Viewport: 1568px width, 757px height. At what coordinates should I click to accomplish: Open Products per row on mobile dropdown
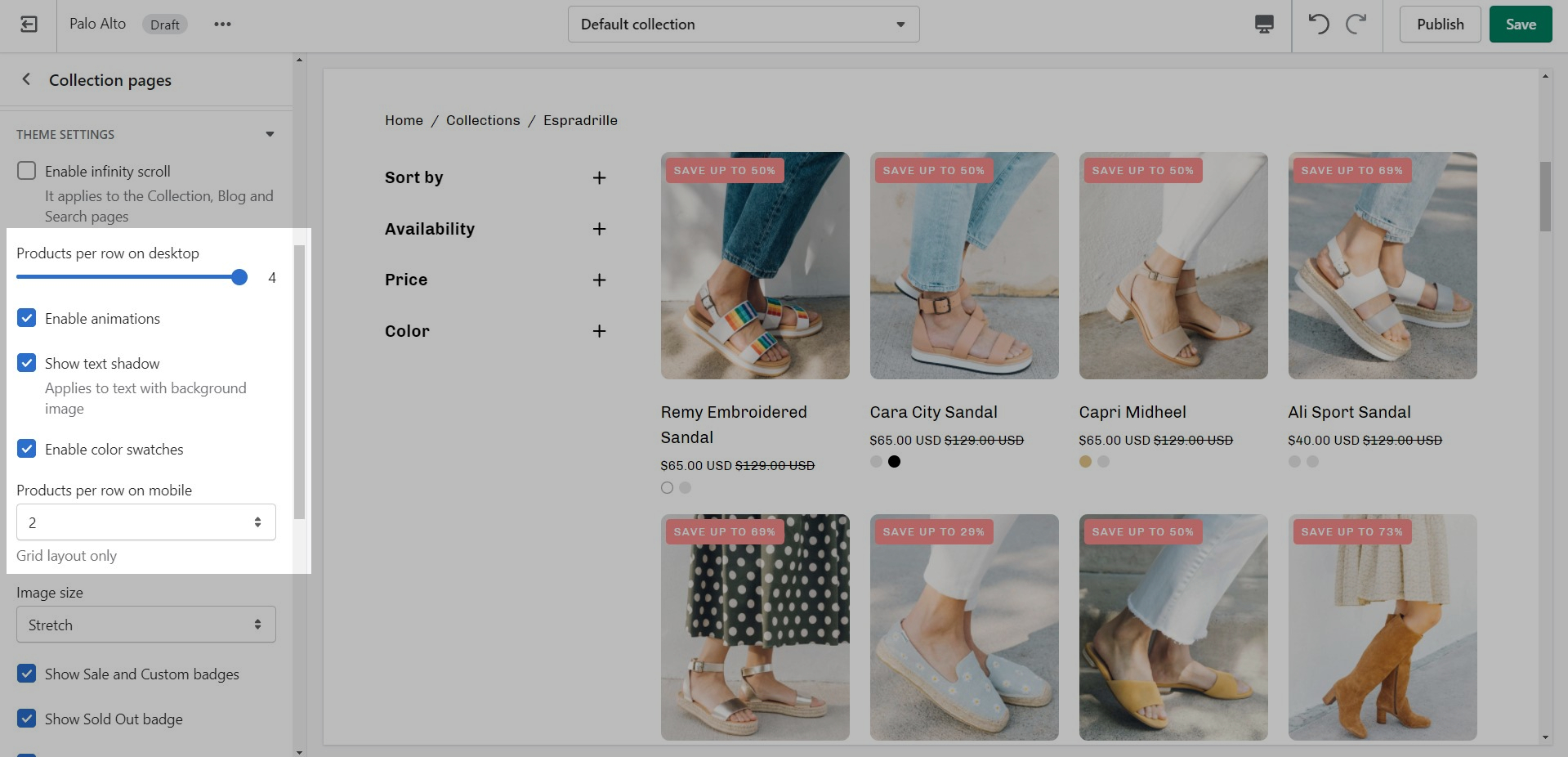coord(146,522)
